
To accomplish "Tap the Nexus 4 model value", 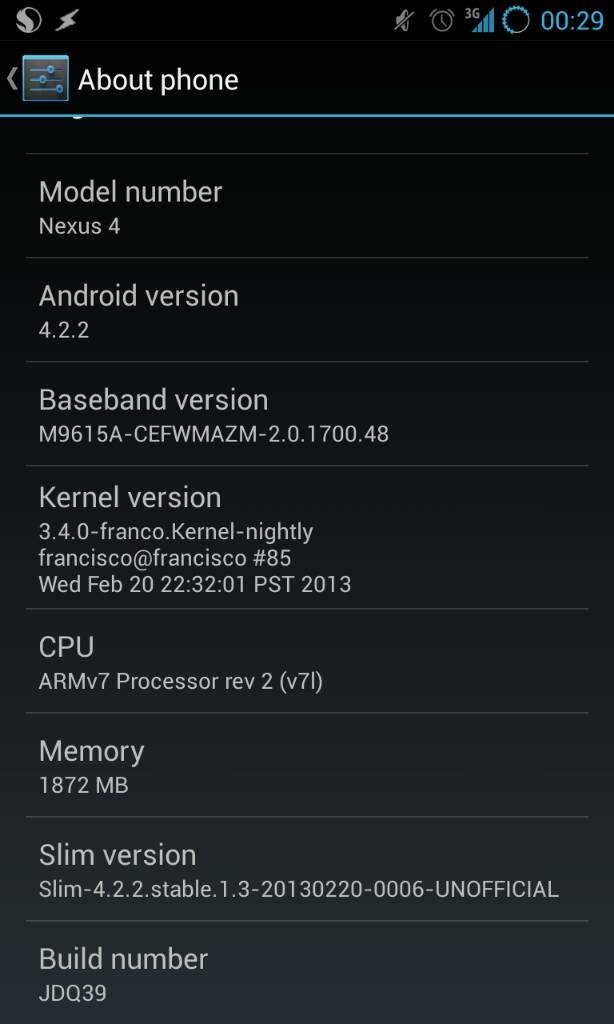I will [80, 226].
